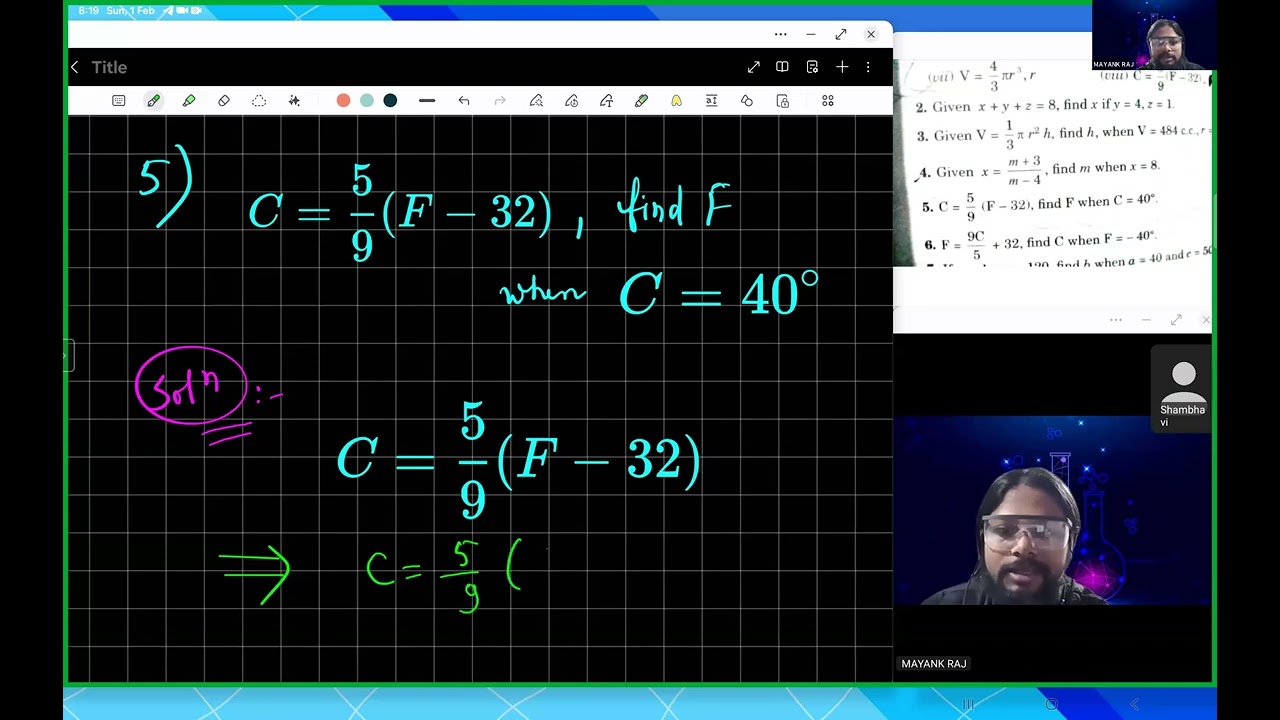Image resolution: width=1280 pixels, height=720 pixels.
Task: Click the MAYANK RAJ name label
Action: [934, 664]
